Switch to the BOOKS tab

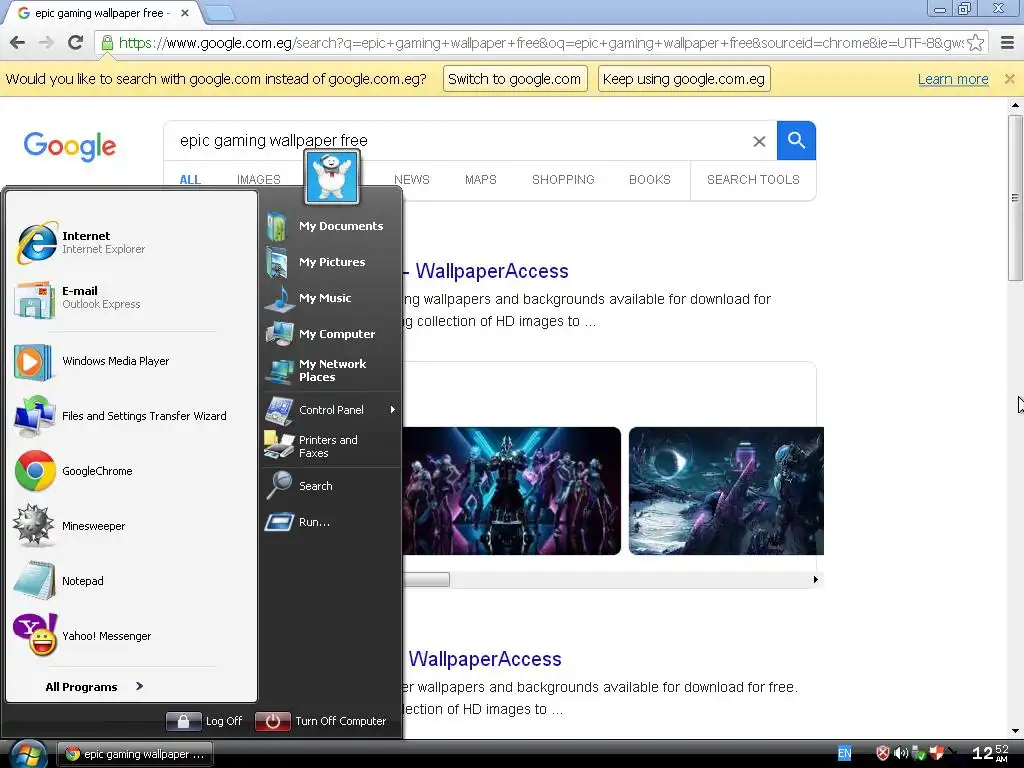[650, 180]
